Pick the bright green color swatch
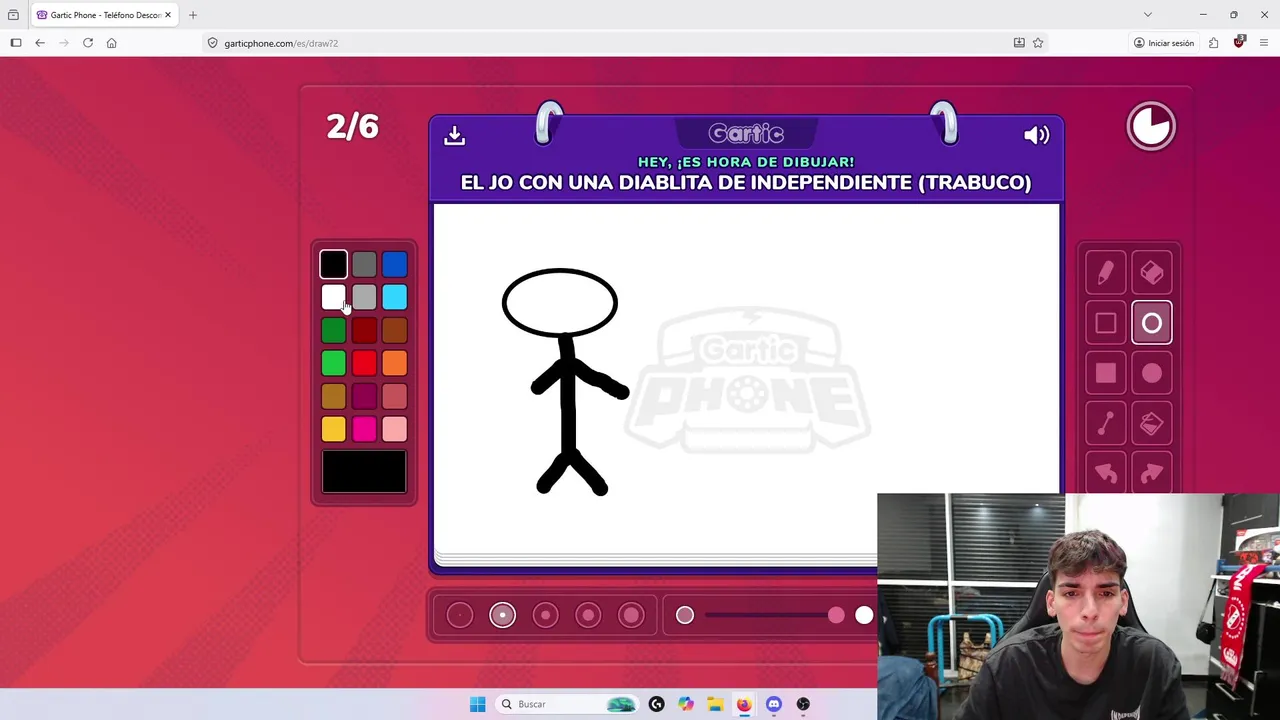This screenshot has width=1280, height=720. point(333,363)
